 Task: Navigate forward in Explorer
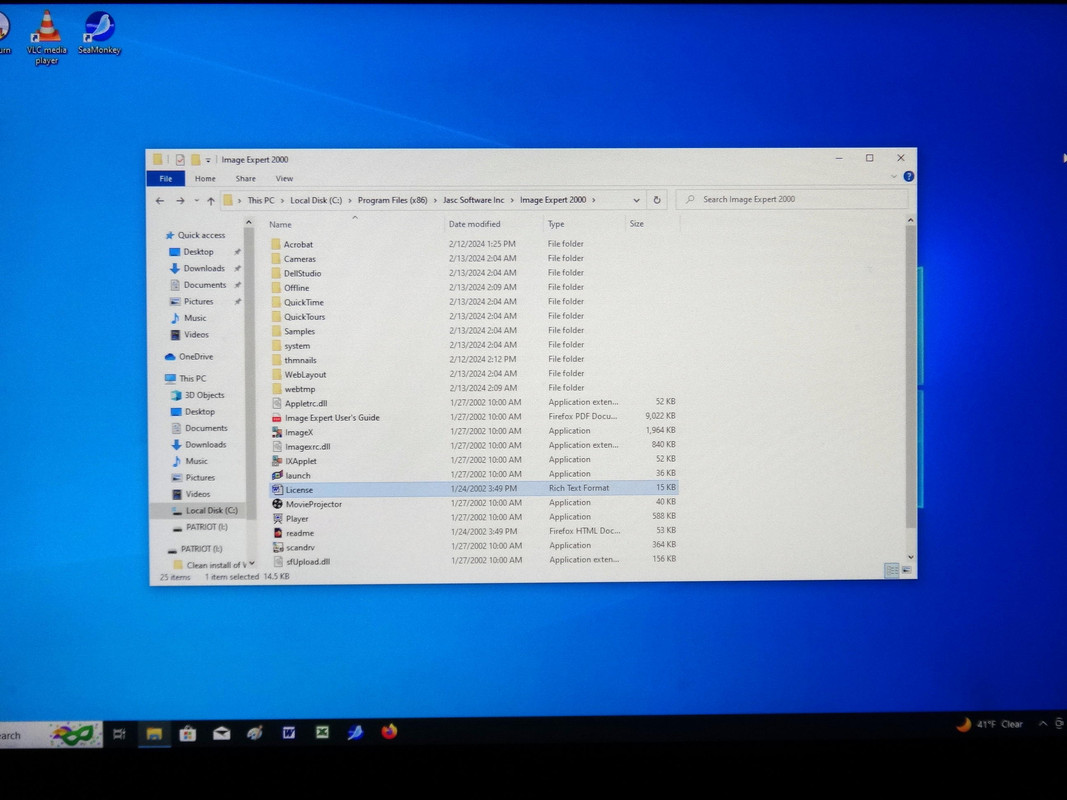pos(180,201)
